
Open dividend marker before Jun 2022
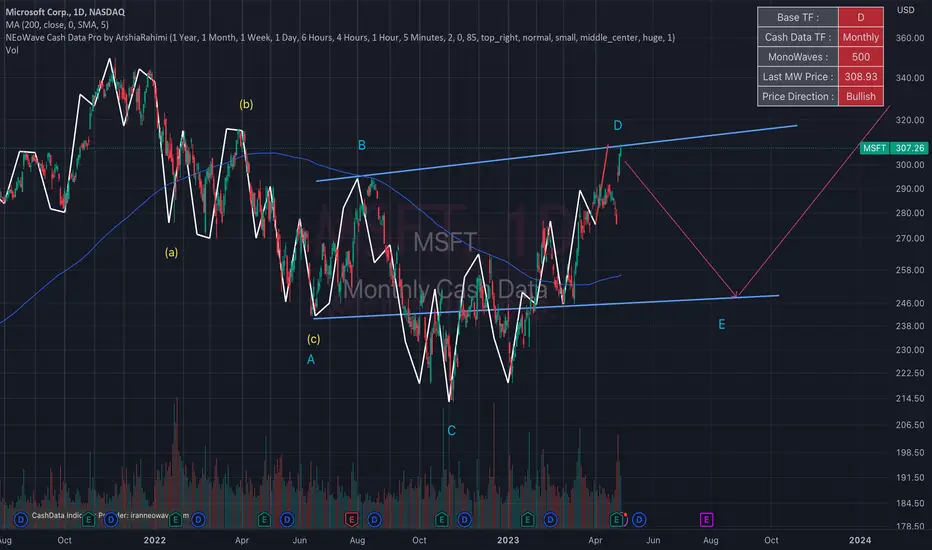pyautogui.click(x=286, y=520)
